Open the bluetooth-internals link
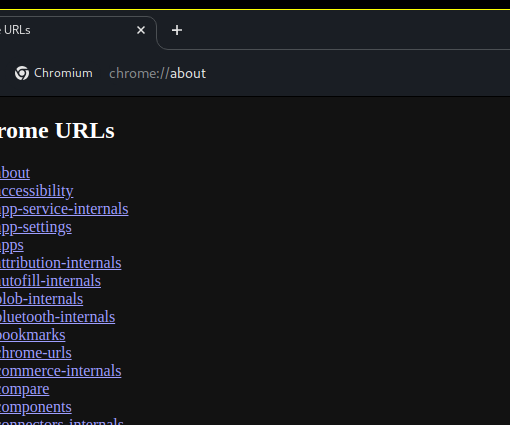The width and height of the screenshot is (510, 425). (x=57, y=317)
